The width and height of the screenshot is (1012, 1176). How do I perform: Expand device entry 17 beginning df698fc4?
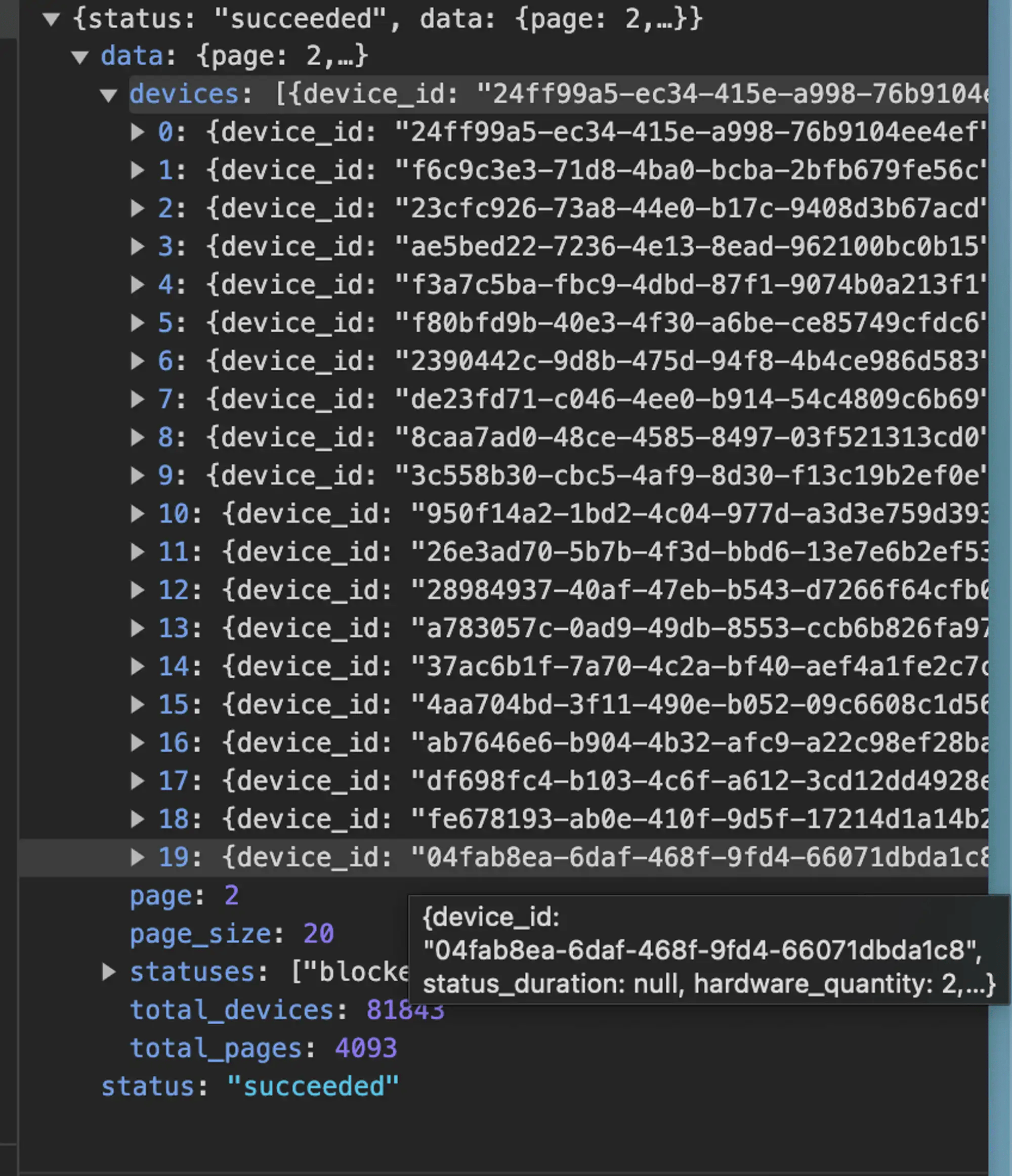pyautogui.click(x=138, y=781)
